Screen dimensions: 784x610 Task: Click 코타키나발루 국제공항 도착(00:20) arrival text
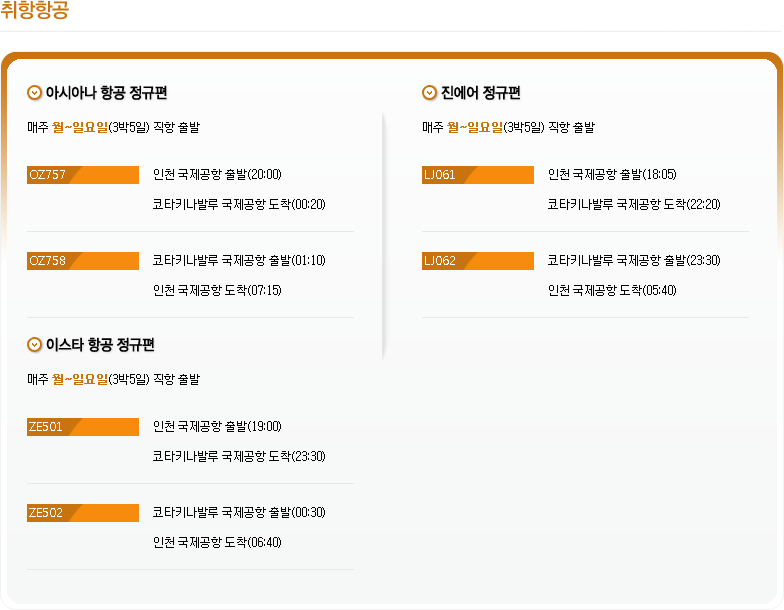(239, 204)
